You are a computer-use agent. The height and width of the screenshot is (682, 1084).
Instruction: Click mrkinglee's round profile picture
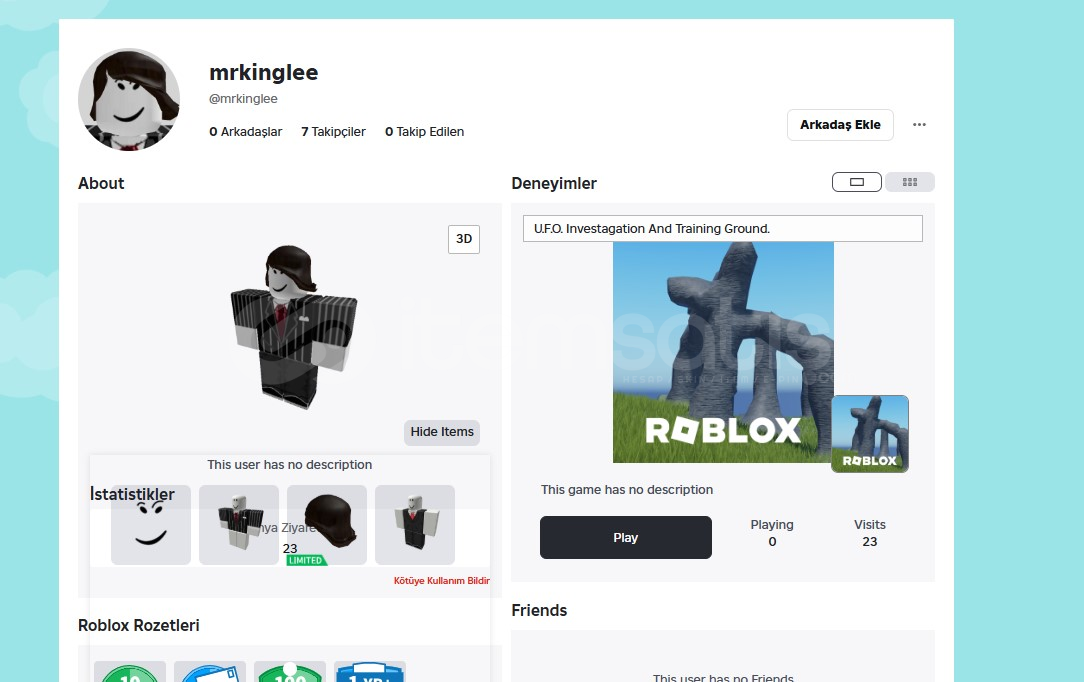pos(129,100)
